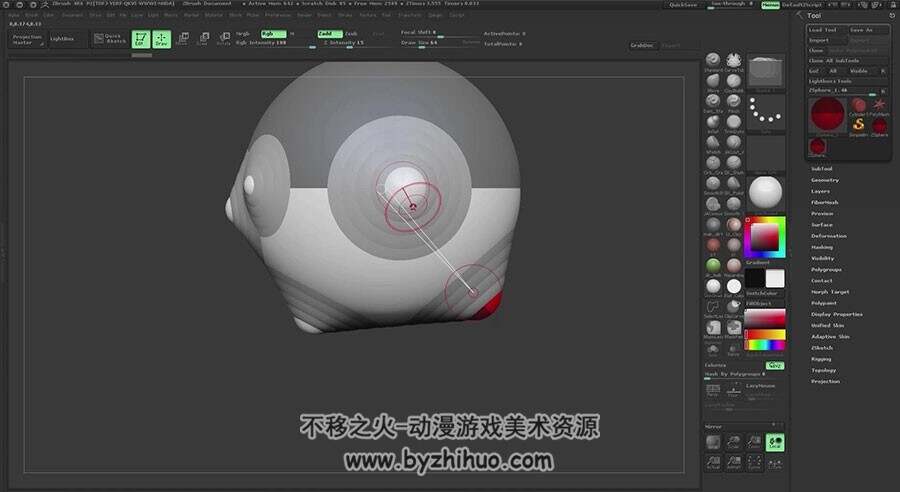Click the Quick Sketch button
900x492 pixels.
click(x=110, y=39)
